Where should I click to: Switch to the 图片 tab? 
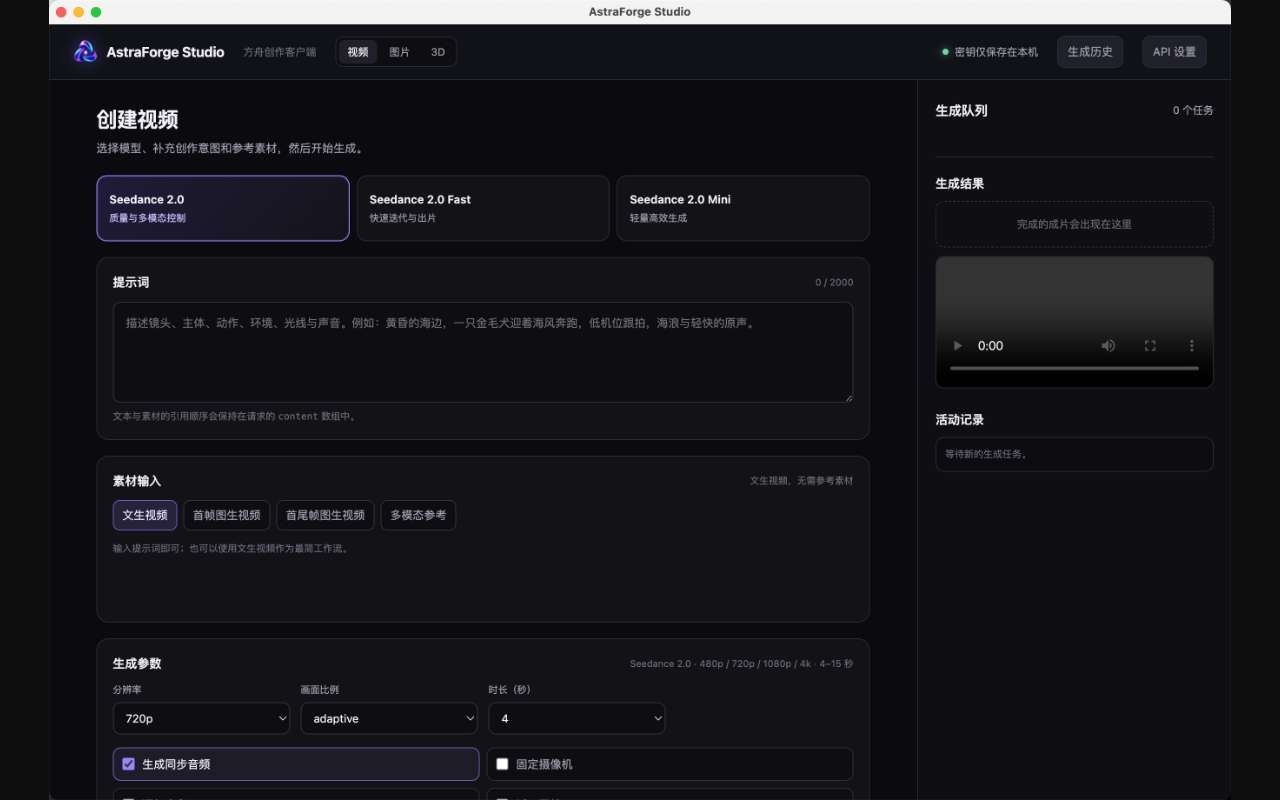click(x=399, y=52)
